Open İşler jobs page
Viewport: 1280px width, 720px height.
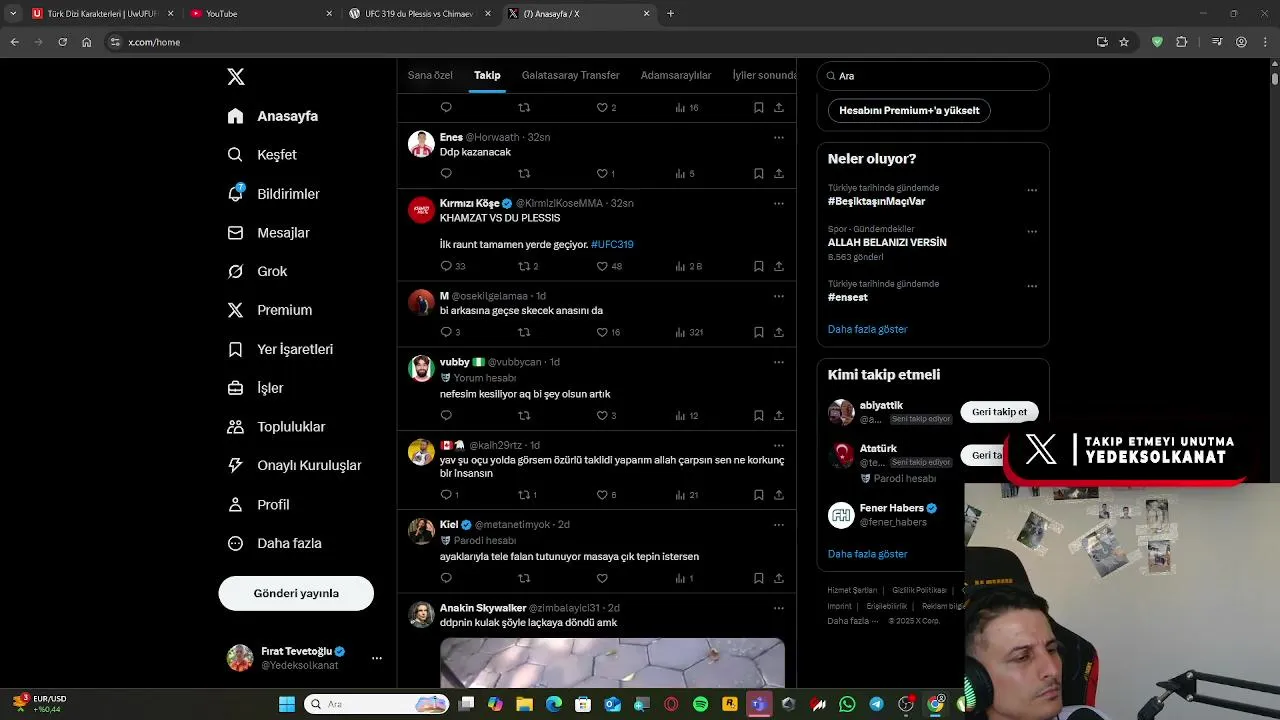pyautogui.click(x=255, y=388)
